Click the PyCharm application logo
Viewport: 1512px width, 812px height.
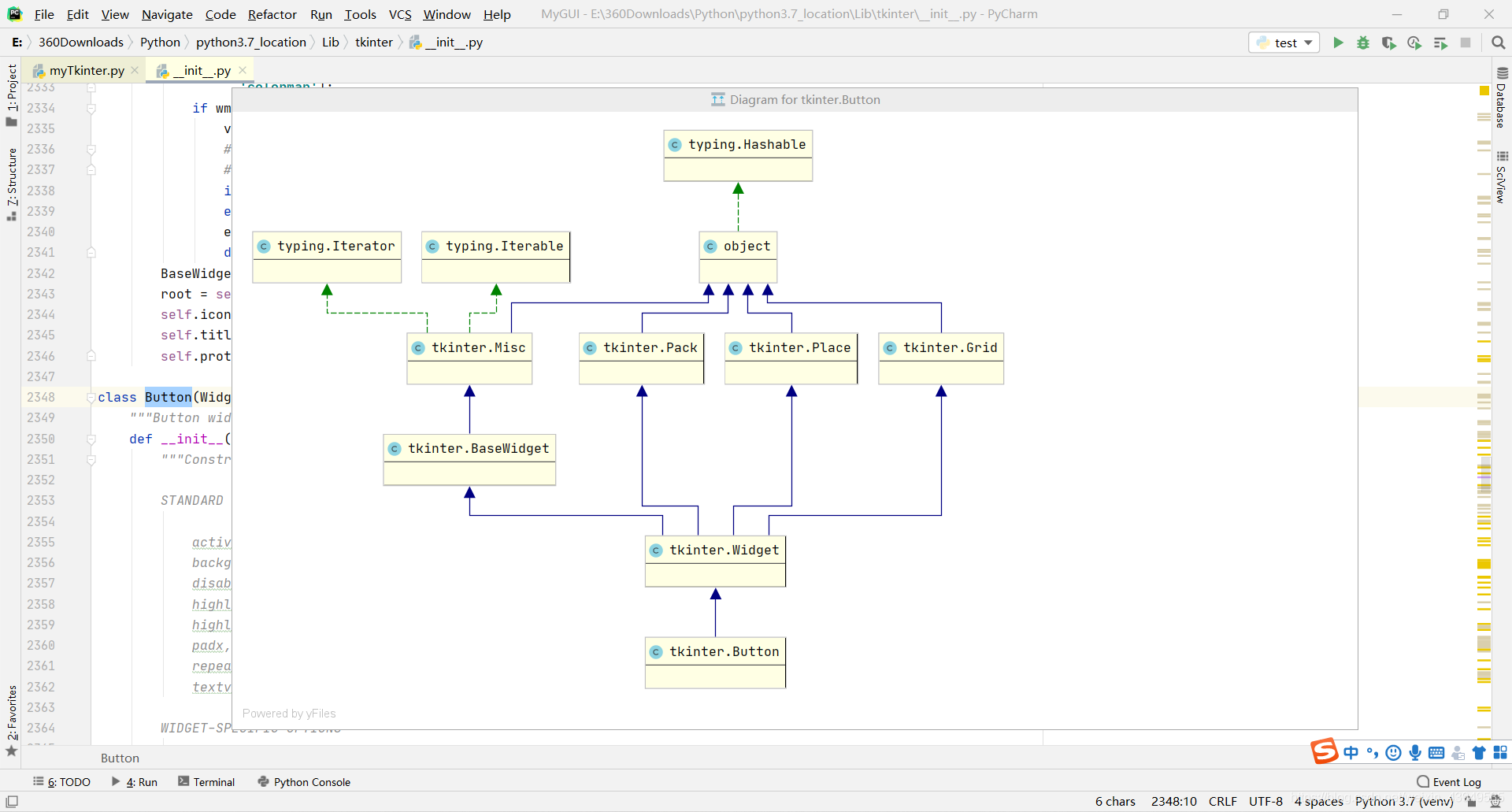tap(14, 14)
